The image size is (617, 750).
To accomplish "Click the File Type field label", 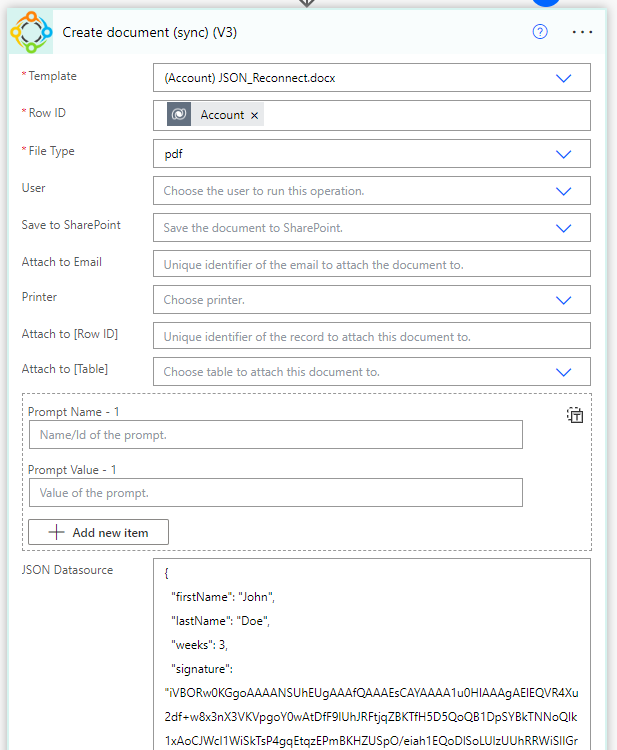I will [x=51, y=151].
